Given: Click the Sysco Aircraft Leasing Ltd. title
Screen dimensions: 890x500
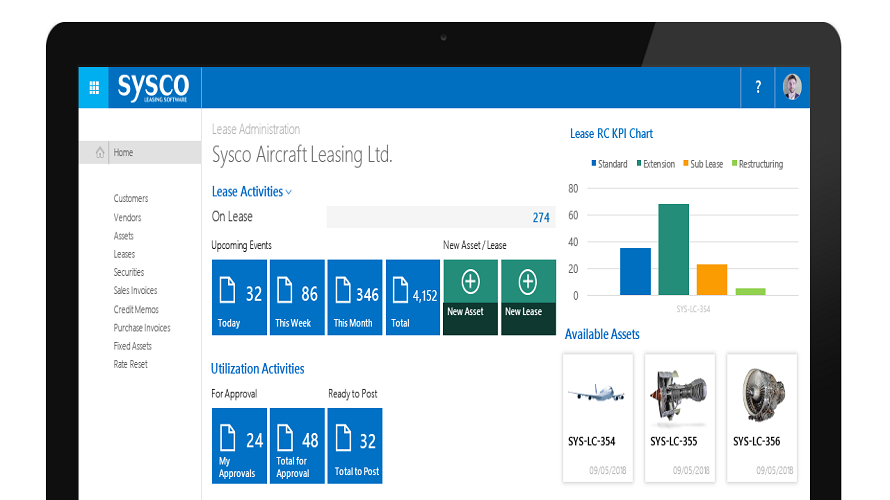Looking at the screenshot, I should coord(302,154).
